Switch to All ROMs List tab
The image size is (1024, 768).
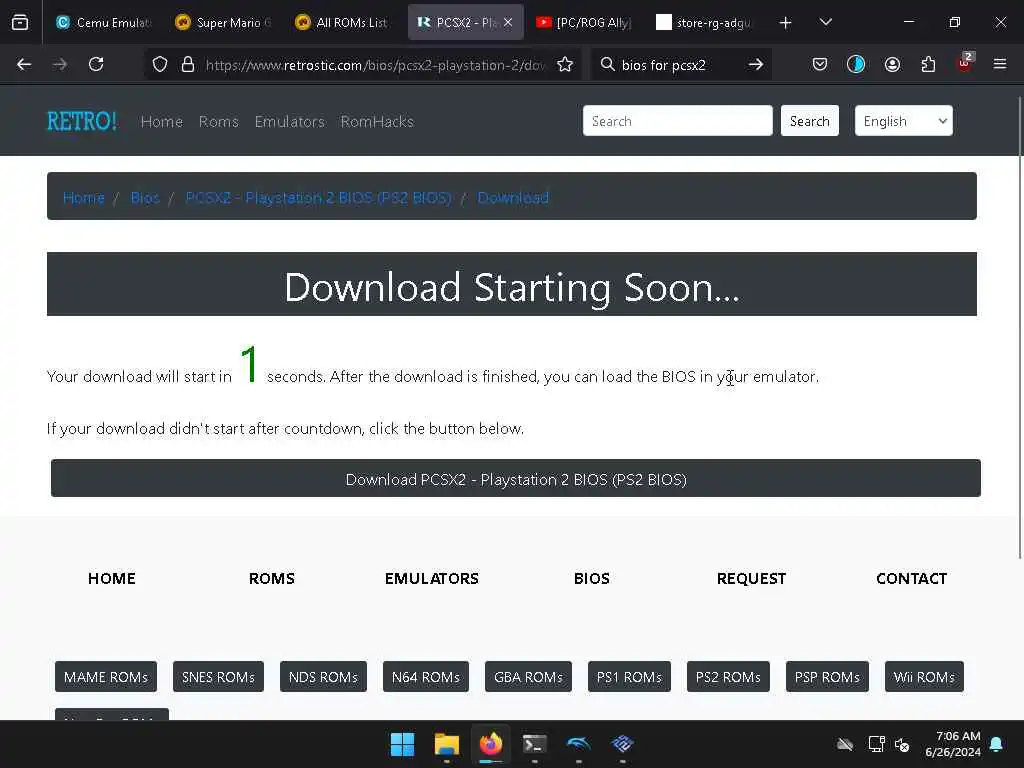342,22
